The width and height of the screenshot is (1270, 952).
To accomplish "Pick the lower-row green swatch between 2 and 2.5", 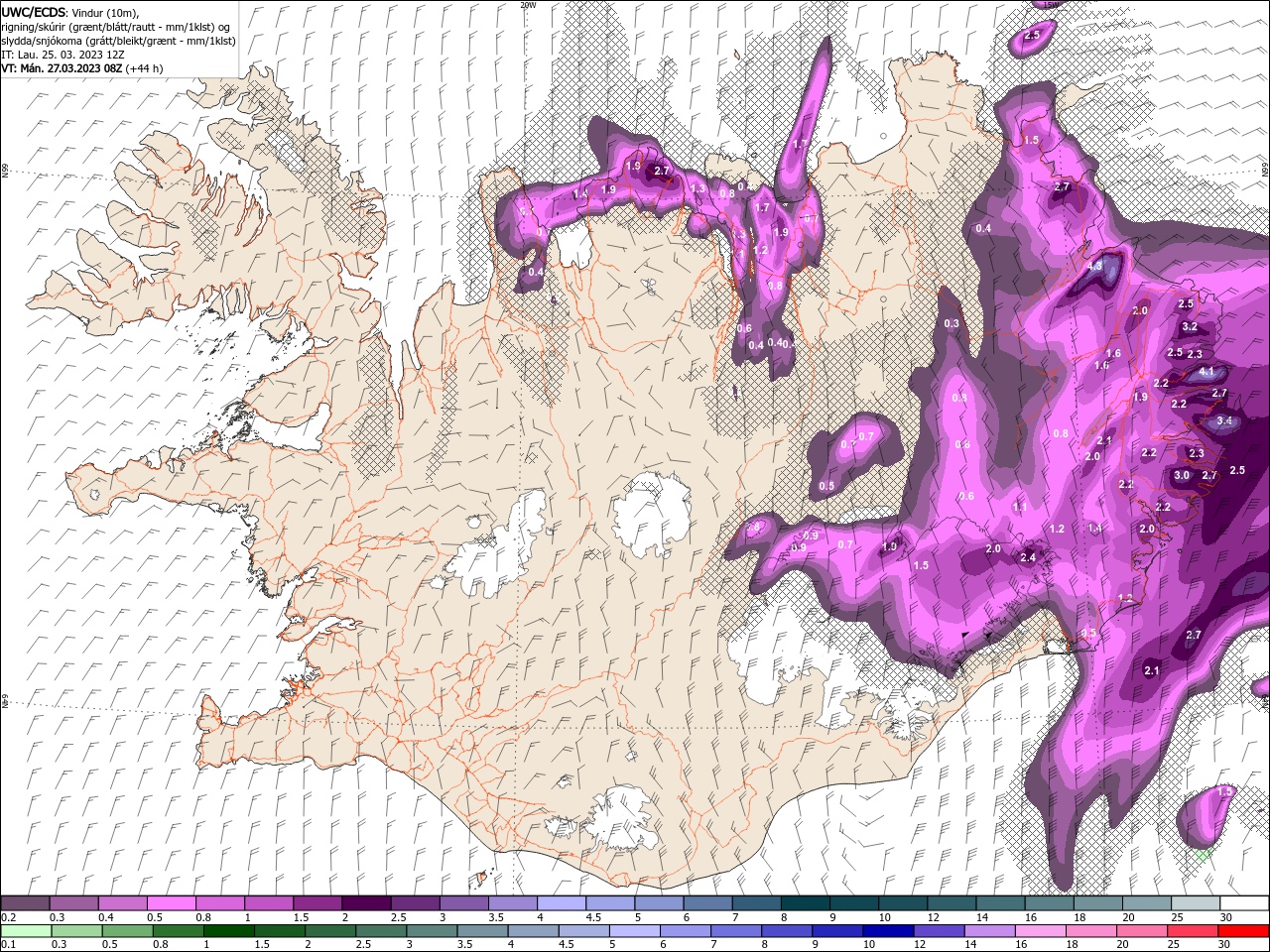I will click(331, 930).
